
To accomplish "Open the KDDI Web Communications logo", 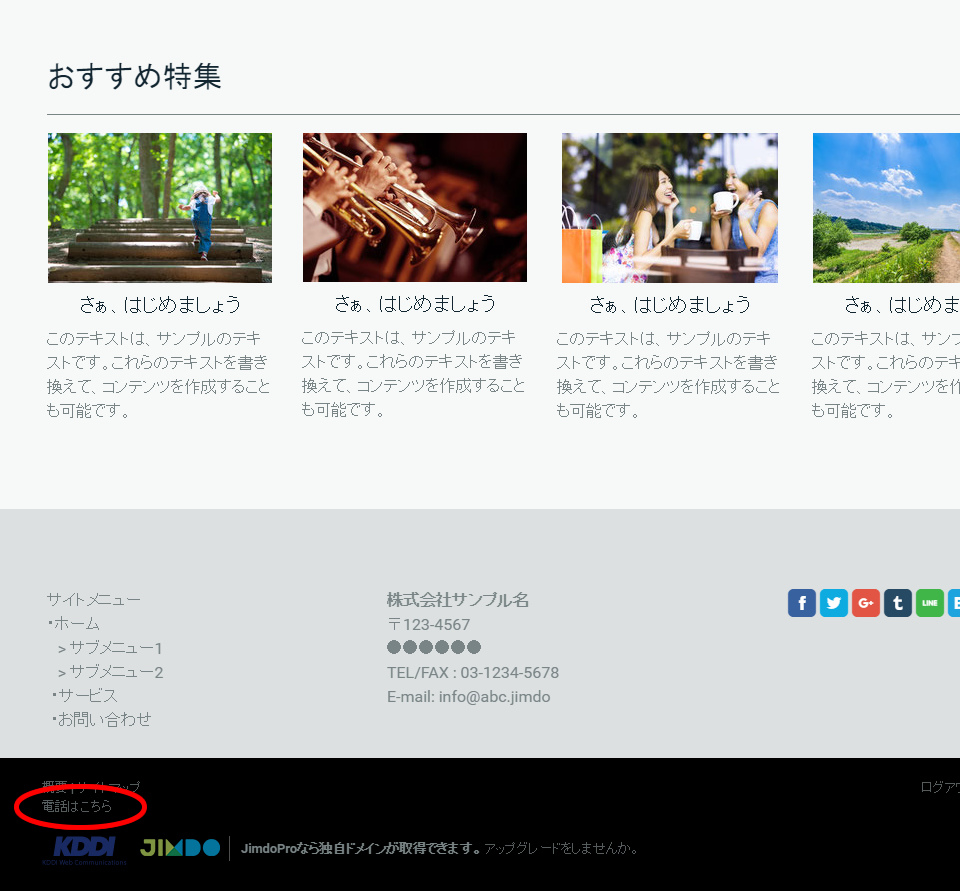I will click(84, 850).
